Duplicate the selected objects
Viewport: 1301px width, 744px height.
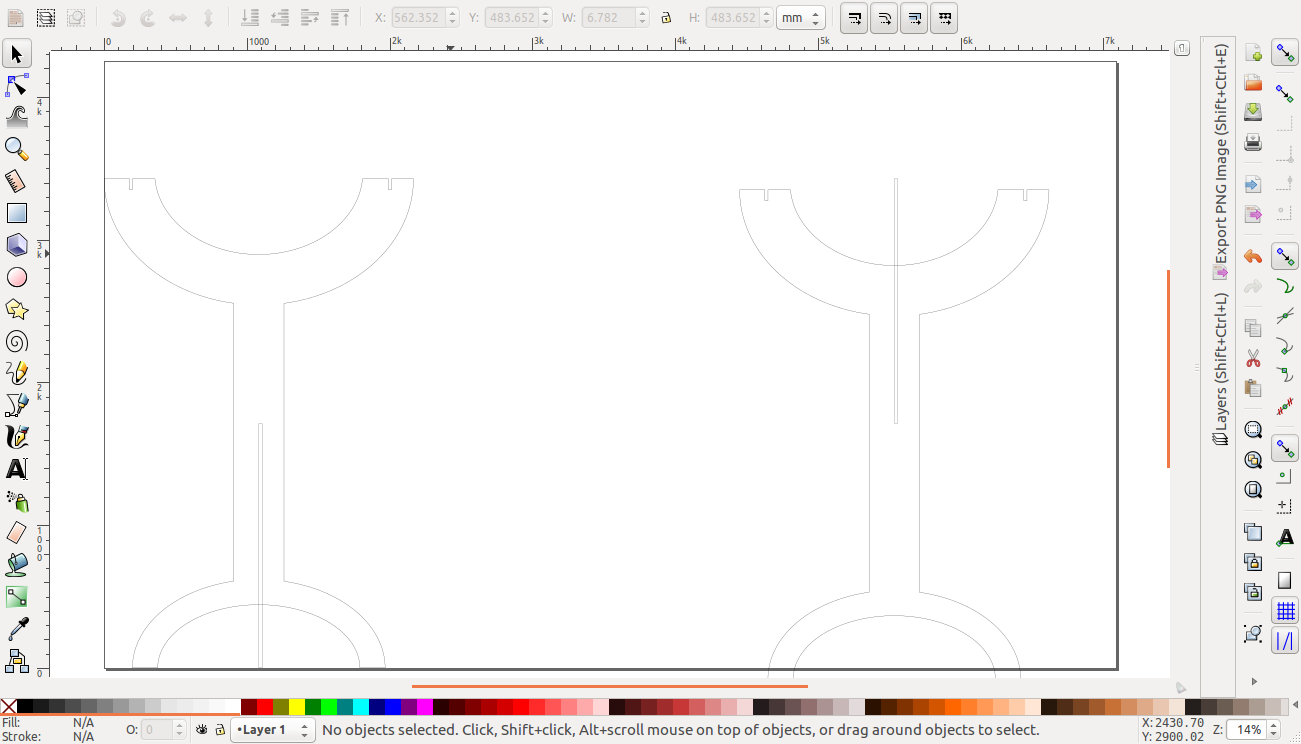[x=1253, y=532]
